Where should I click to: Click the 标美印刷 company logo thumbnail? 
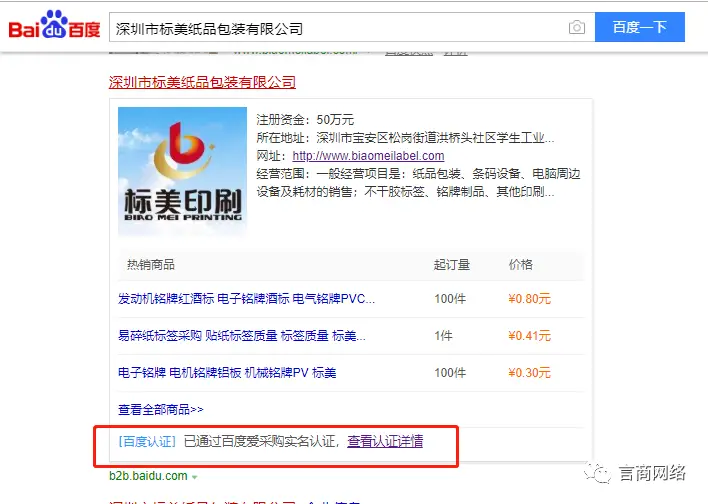click(182, 172)
